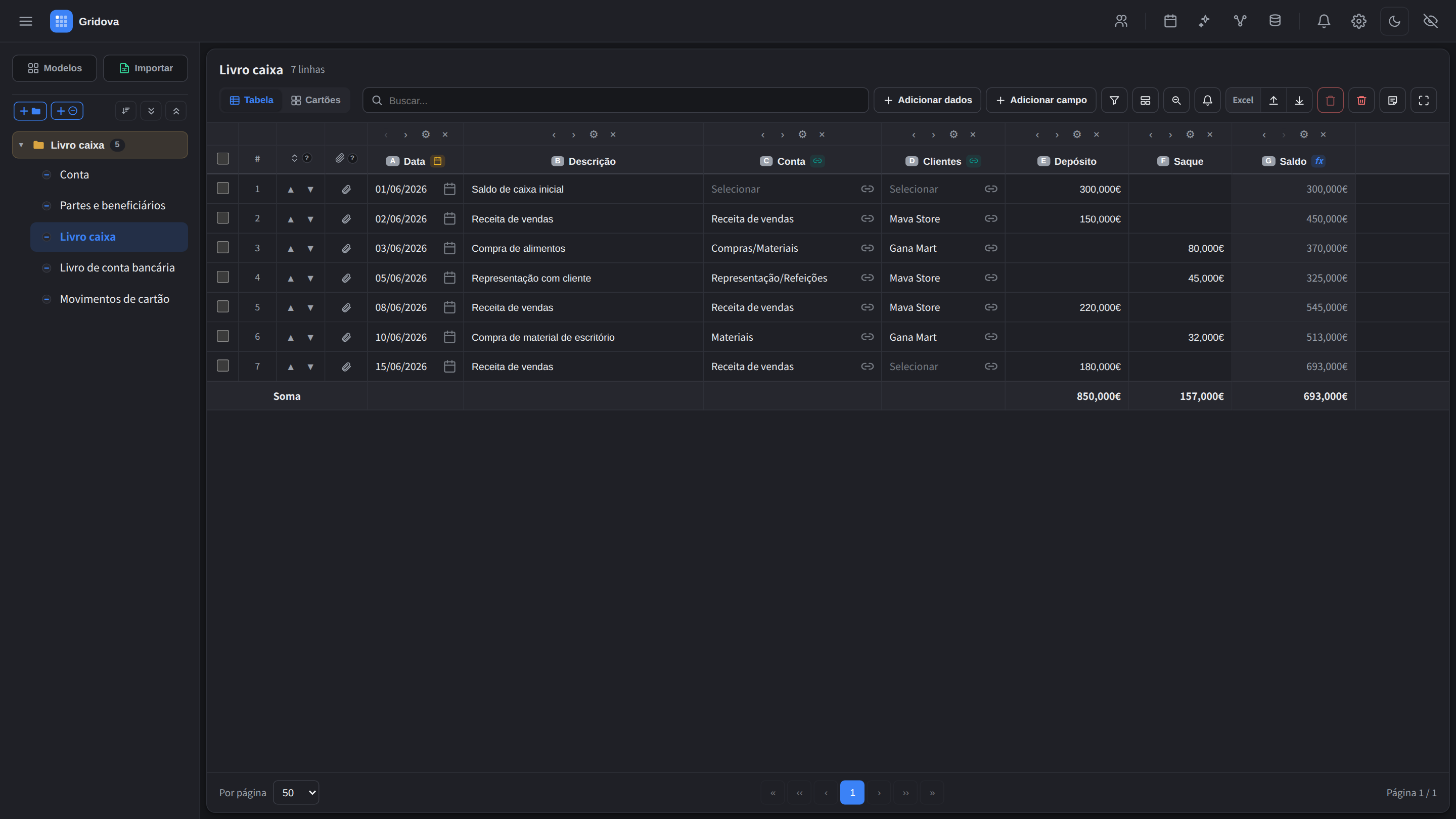This screenshot has height=819, width=1456.
Task: Collapse the Livro caixa folder
Action: [21, 145]
